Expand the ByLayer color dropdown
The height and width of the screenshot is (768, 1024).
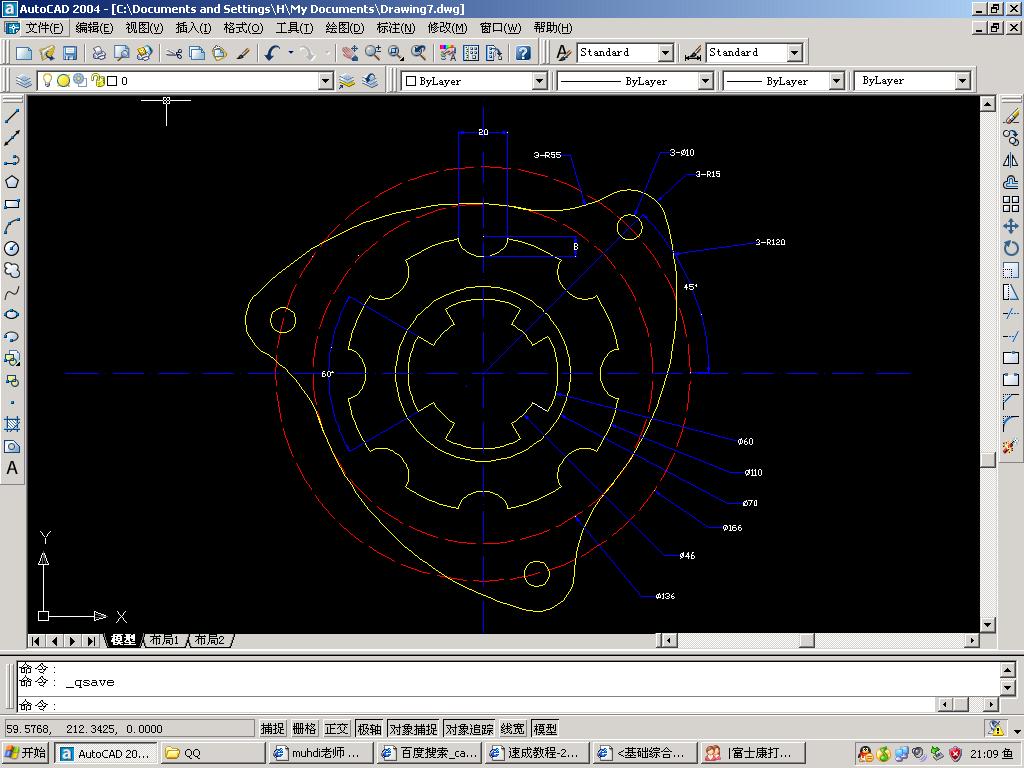[539, 81]
